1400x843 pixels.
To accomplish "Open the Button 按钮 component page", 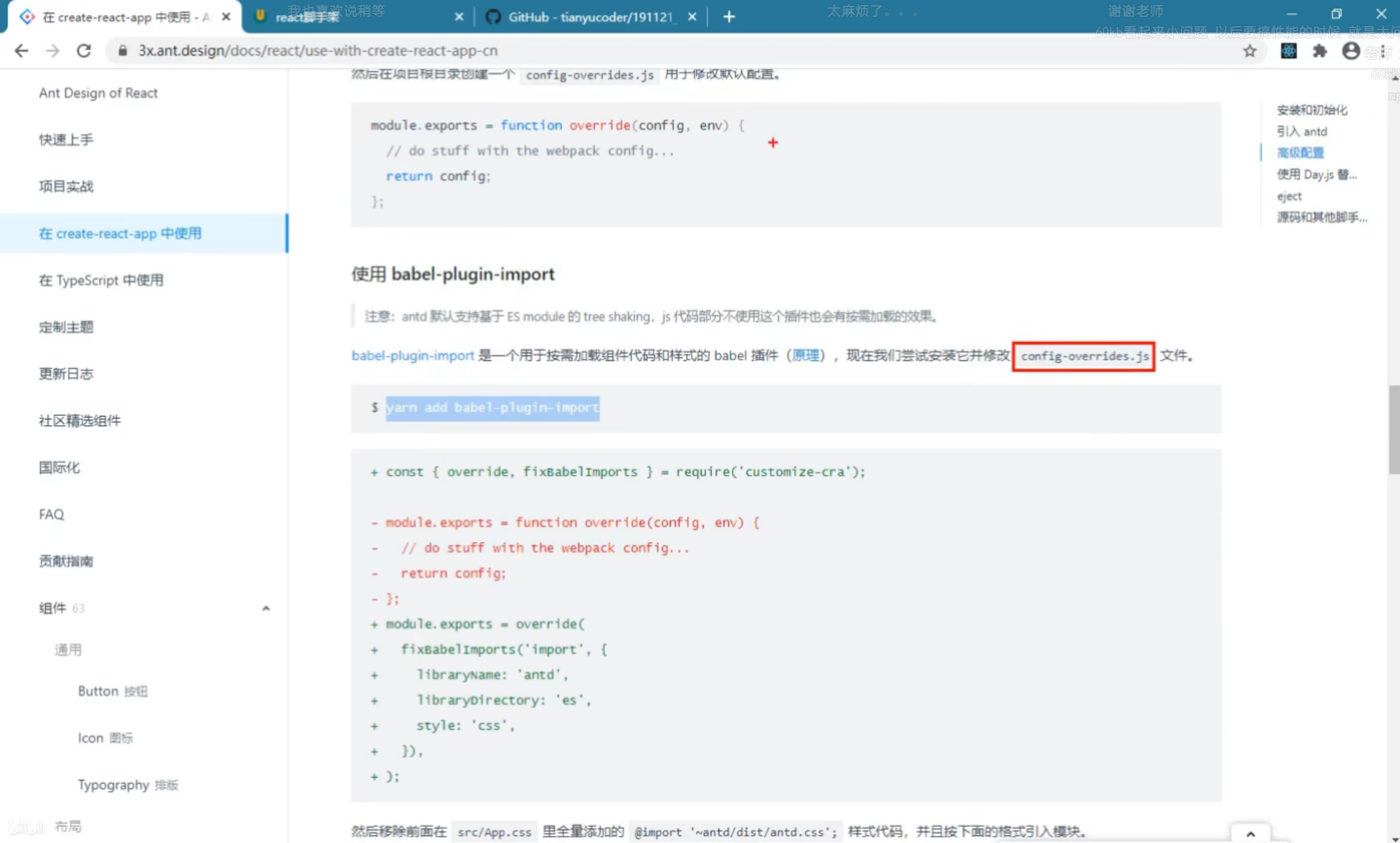I will (112, 691).
